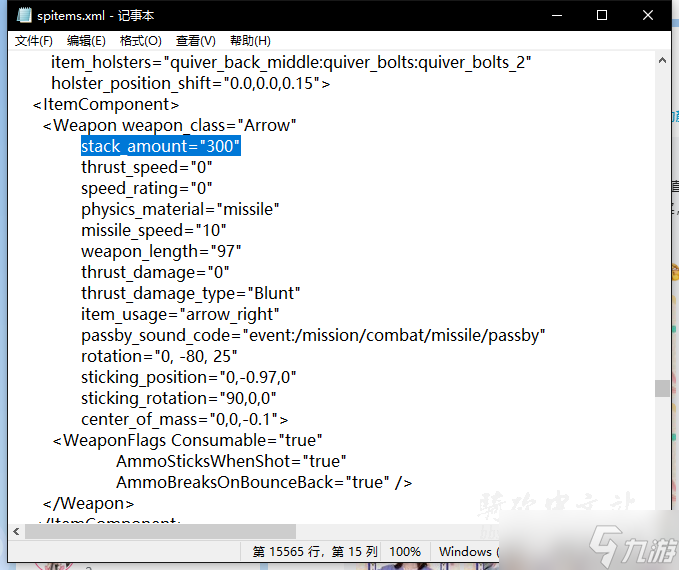The width and height of the screenshot is (679, 570).
Task: Minimize the Notepad window
Action: pos(555,15)
